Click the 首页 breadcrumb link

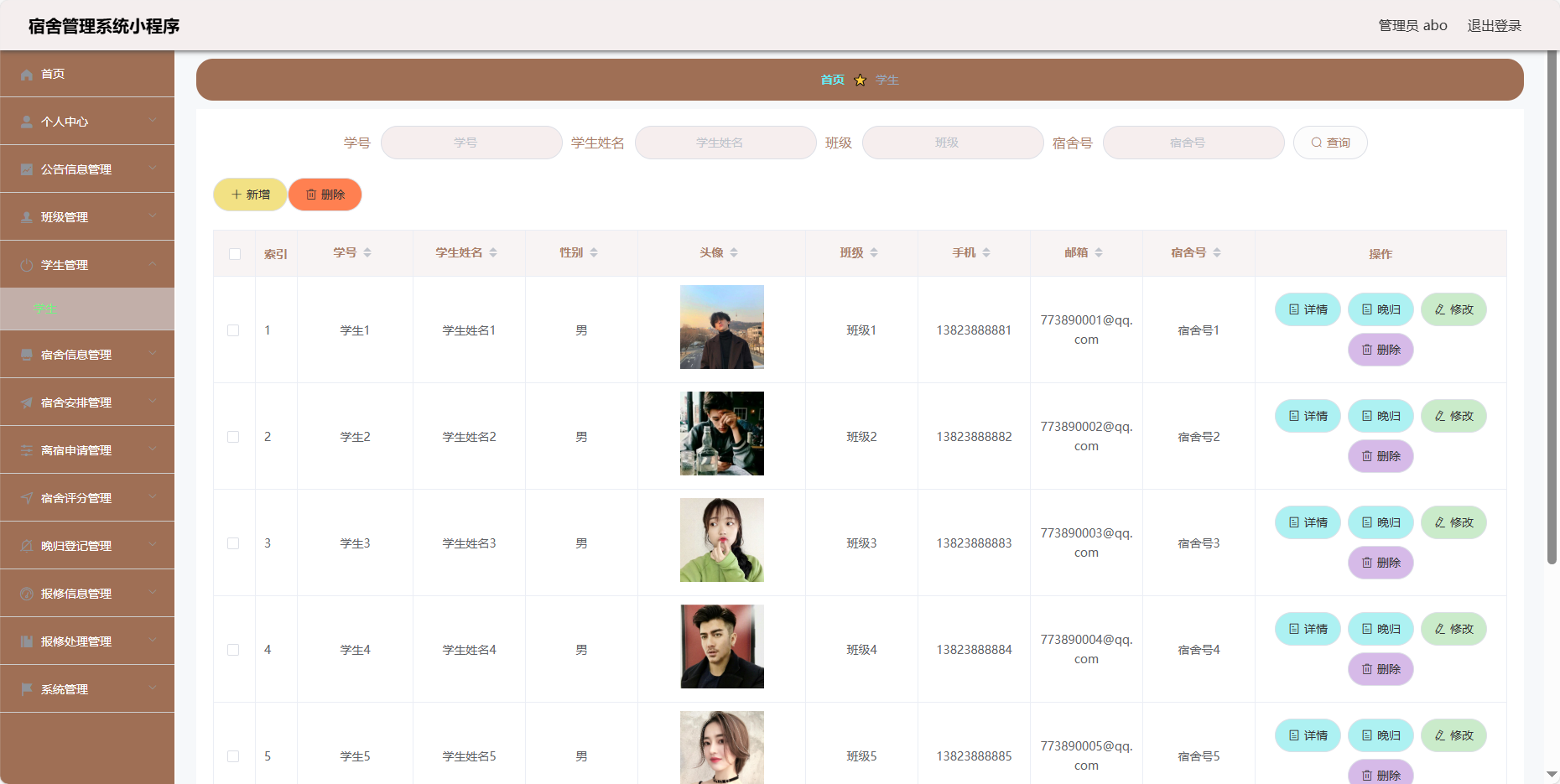(832, 80)
